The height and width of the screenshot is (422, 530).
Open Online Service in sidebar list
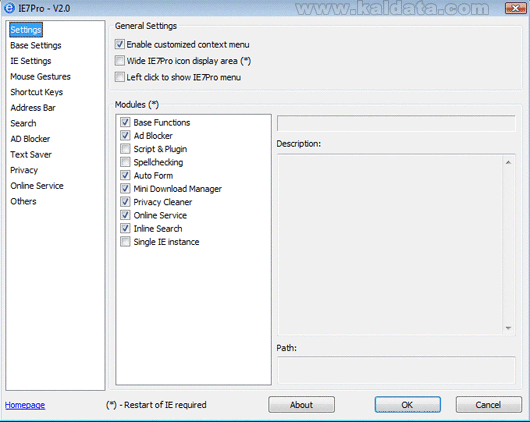[37, 186]
